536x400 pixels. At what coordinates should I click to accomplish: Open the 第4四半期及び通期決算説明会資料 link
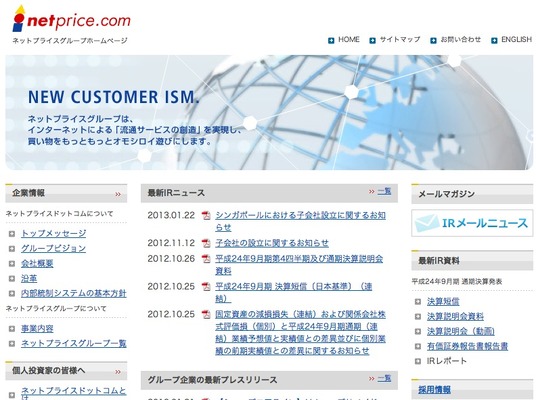click(299, 265)
